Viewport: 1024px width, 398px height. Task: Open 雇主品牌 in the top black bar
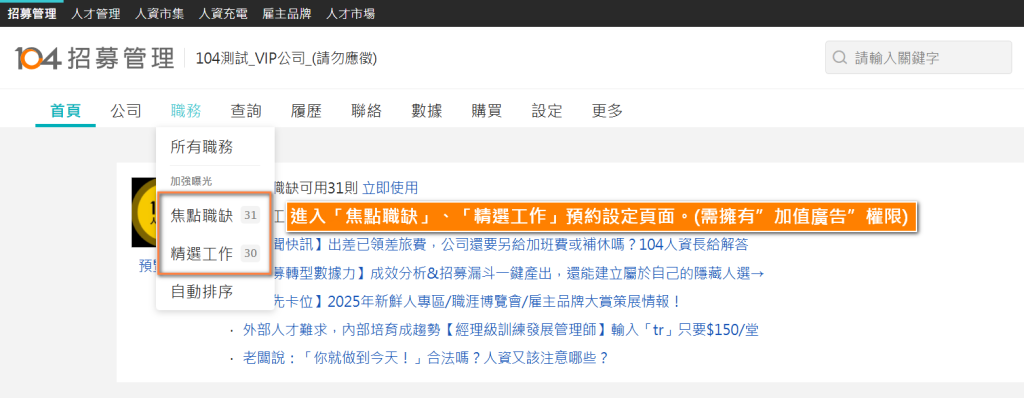[287, 13]
